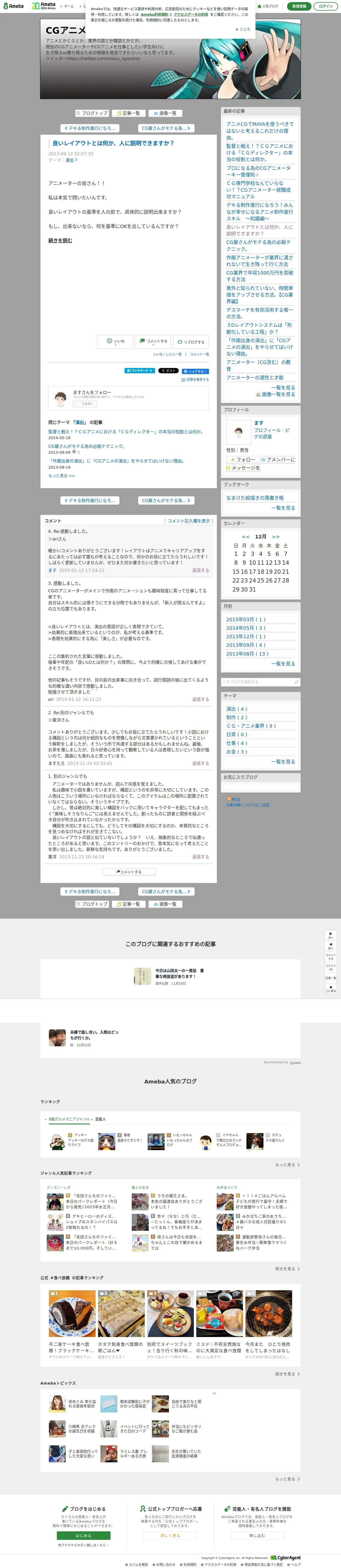Screen dimensions: 341x1568
Task: Click the リブログする reblog button
Action: point(191,342)
